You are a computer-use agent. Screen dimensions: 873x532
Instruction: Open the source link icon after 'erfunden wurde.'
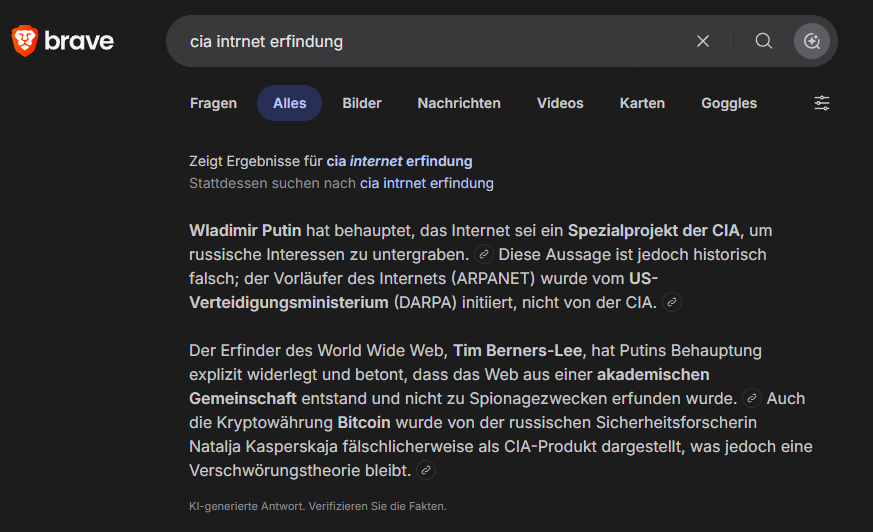pyautogui.click(x=752, y=398)
